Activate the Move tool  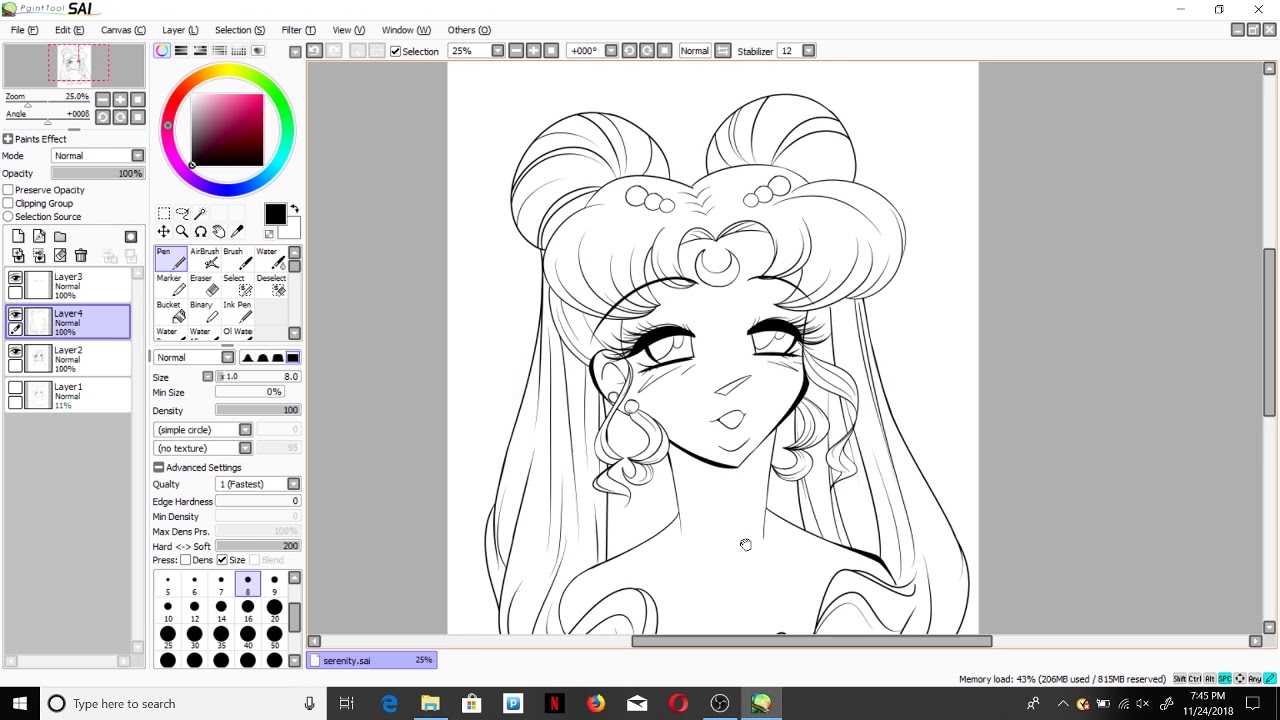click(164, 231)
